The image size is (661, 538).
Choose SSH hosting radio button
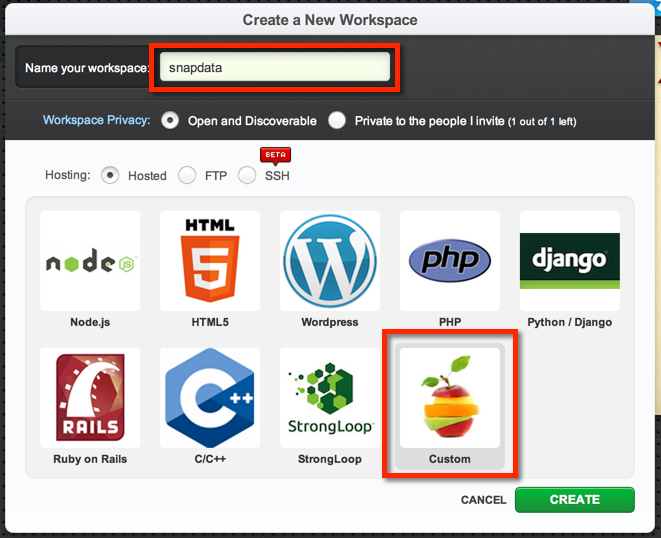tap(247, 175)
